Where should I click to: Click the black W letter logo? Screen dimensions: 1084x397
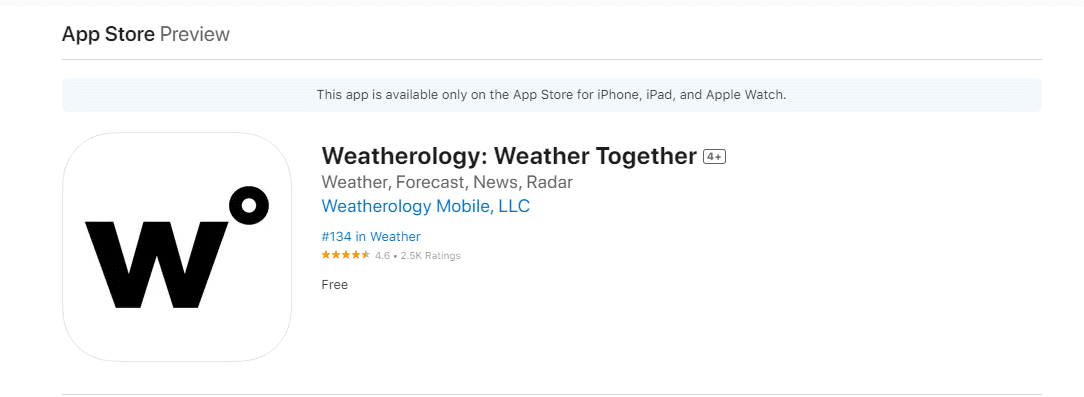pyautogui.click(x=156, y=265)
